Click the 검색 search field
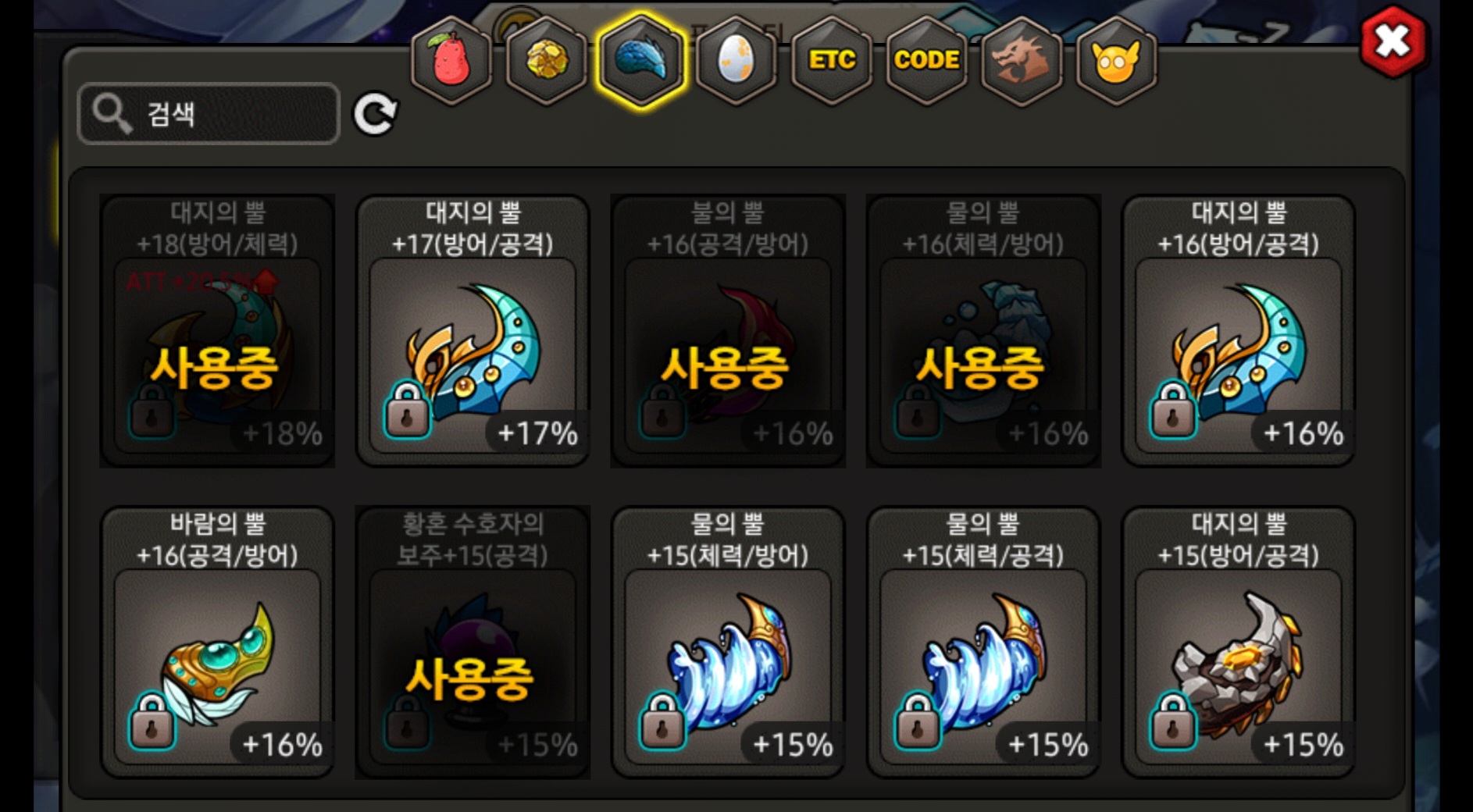This screenshot has width=1473, height=812. [209, 114]
